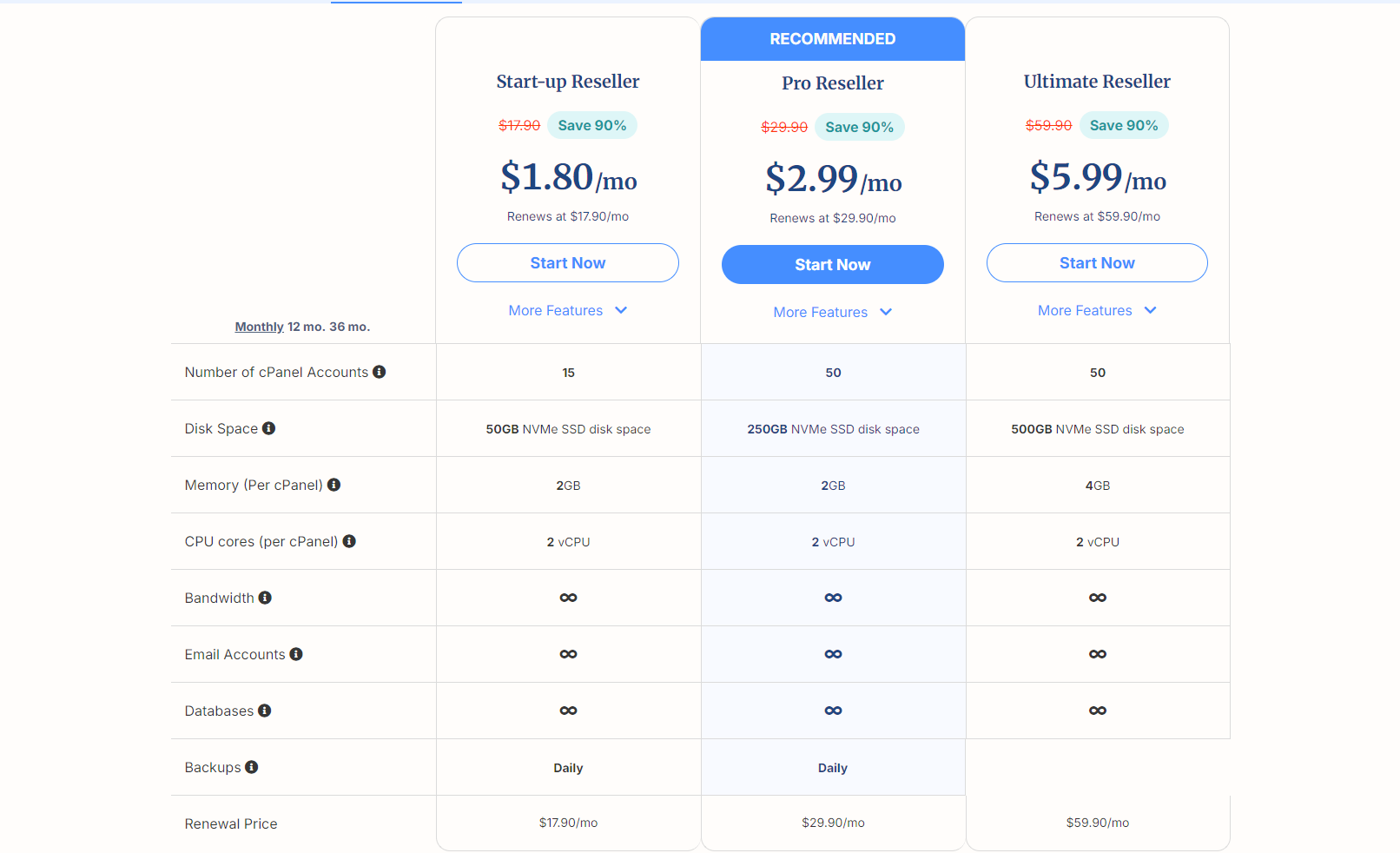Select the Monthly billing period
The image size is (1400, 853).
click(259, 327)
